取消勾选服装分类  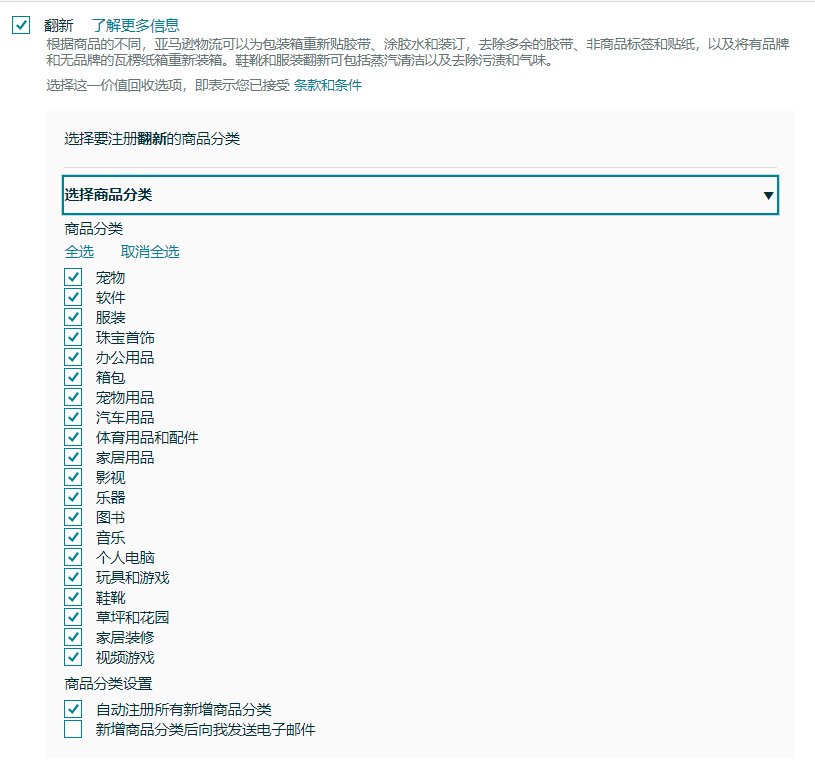[x=73, y=317]
